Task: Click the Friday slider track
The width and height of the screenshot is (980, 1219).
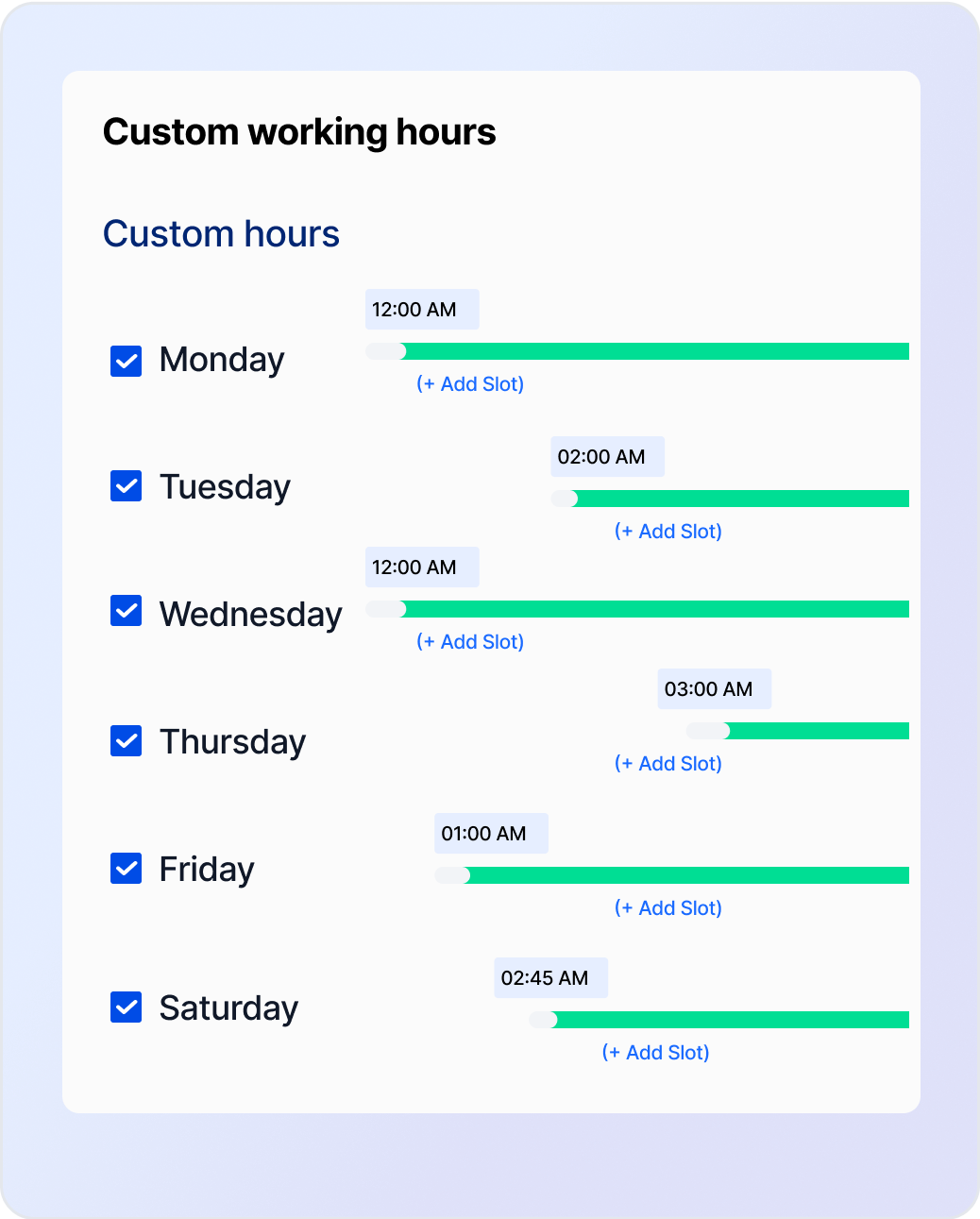Action: click(x=451, y=875)
